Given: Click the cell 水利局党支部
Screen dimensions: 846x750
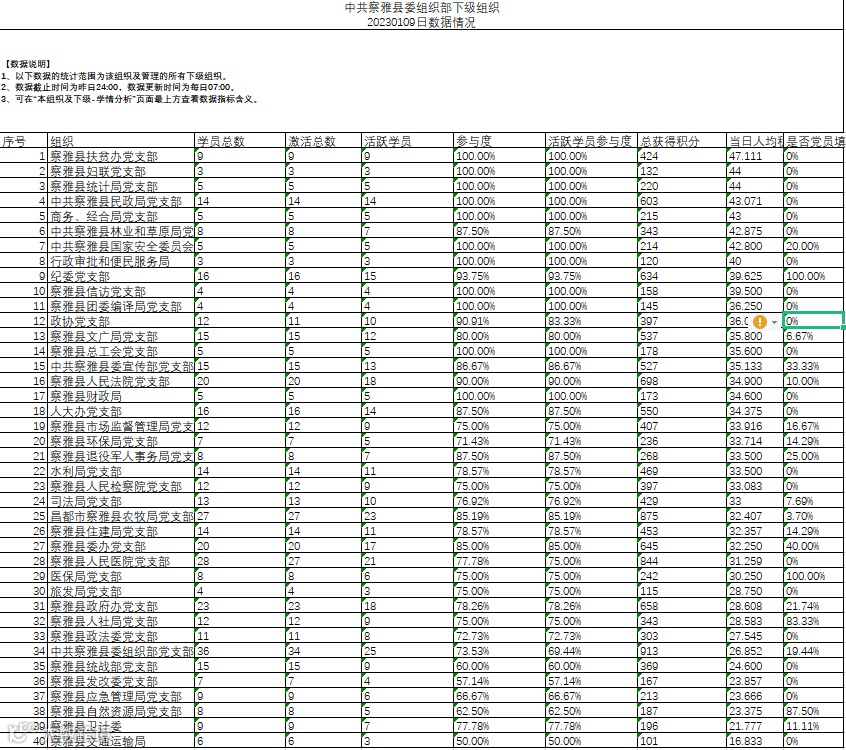Looking at the screenshot, I should (121, 471).
